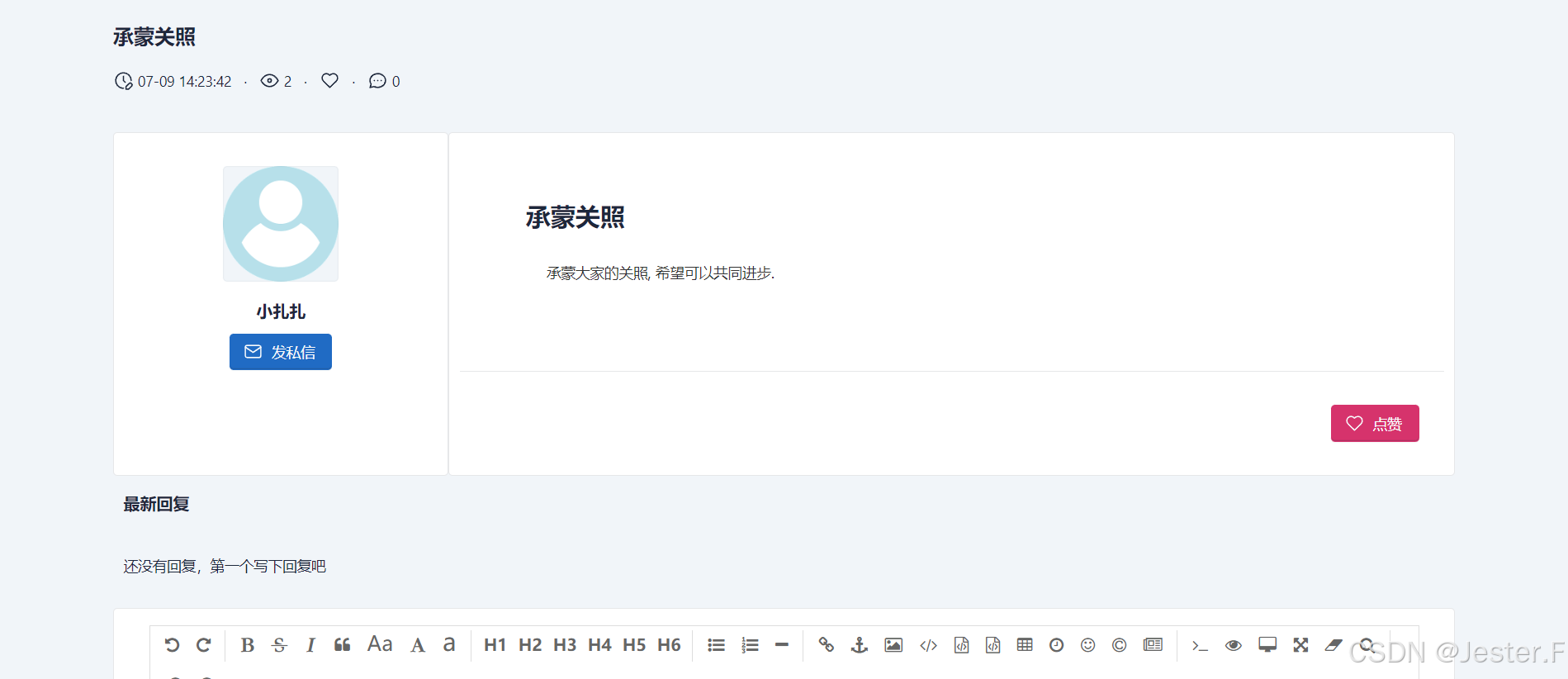Insert HTML entities with copyright icon
This screenshot has width=1568, height=679.
tap(1120, 645)
